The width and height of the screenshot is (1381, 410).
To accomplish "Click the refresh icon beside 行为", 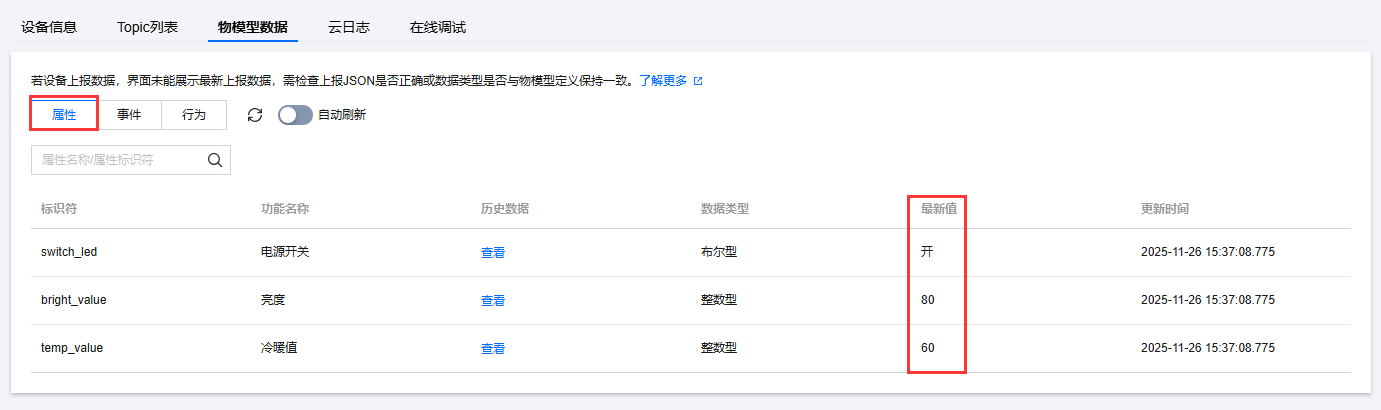I will click(x=255, y=115).
